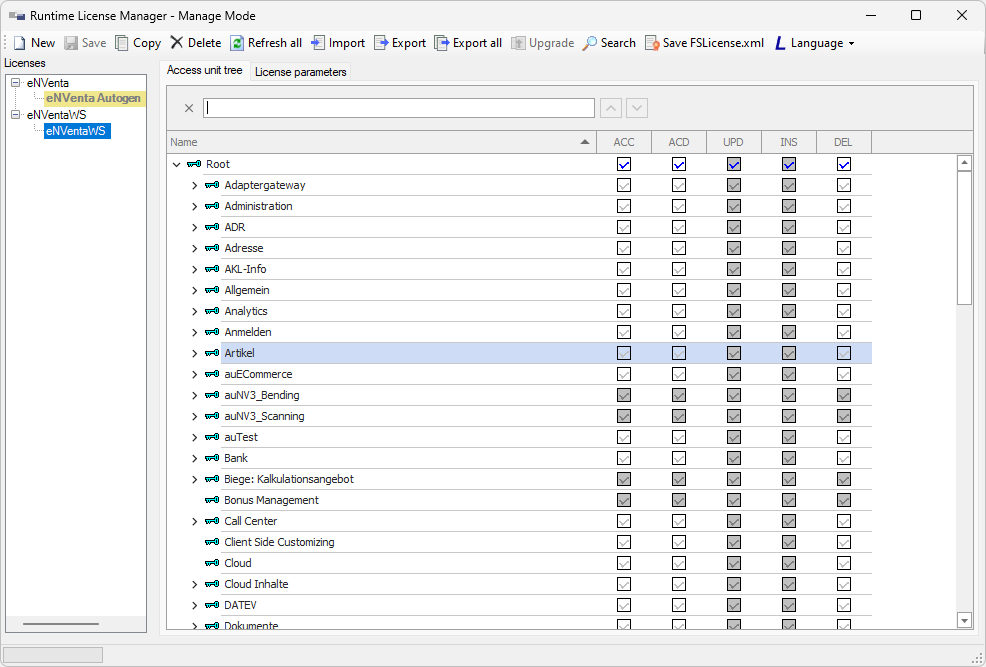Click the tree scrollbar up arrow
The image size is (986, 667).
pos(964,163)
